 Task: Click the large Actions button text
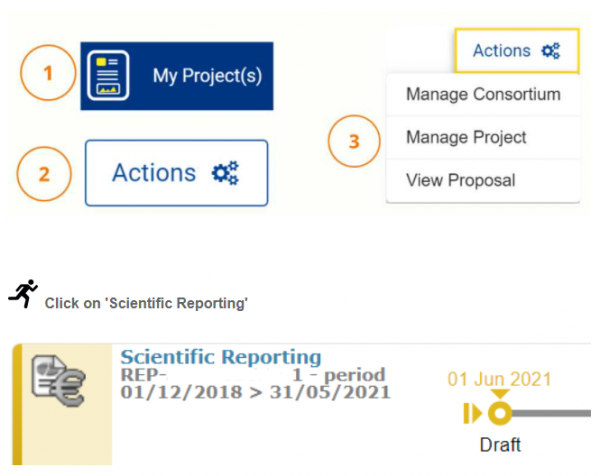tap(154, 173)
